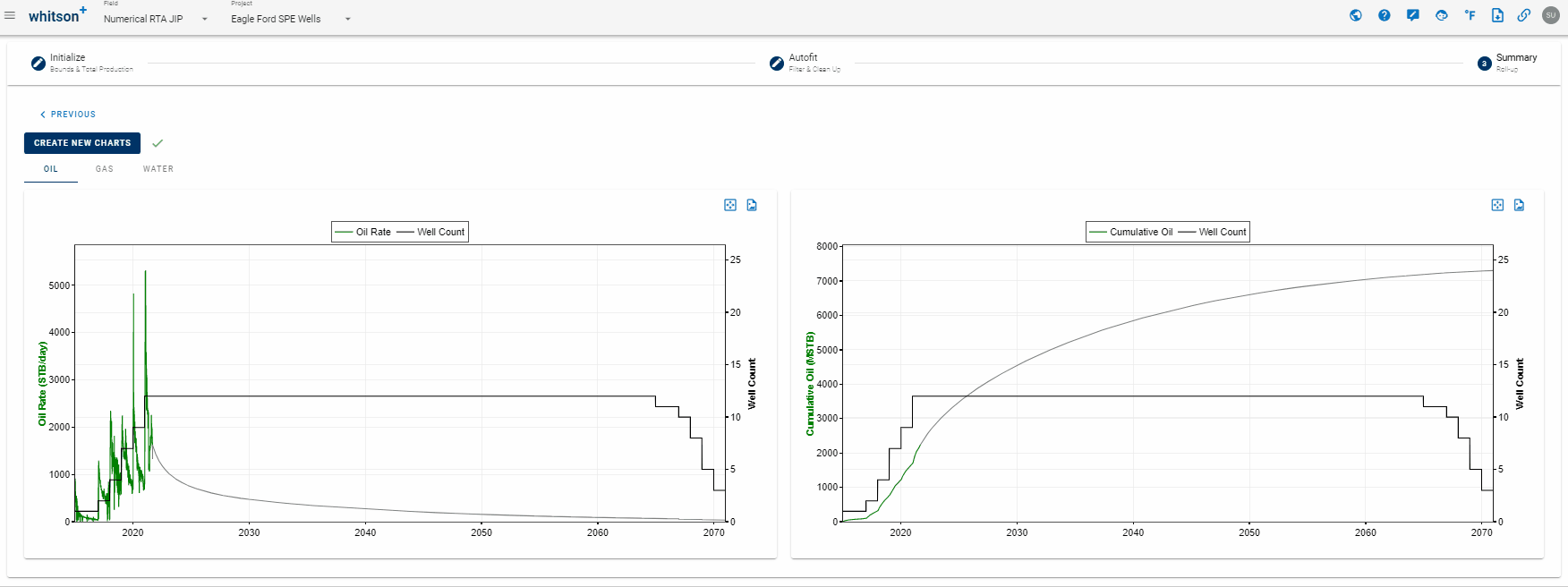Toggle Well Count series in left chart legend

coord(430,232)
